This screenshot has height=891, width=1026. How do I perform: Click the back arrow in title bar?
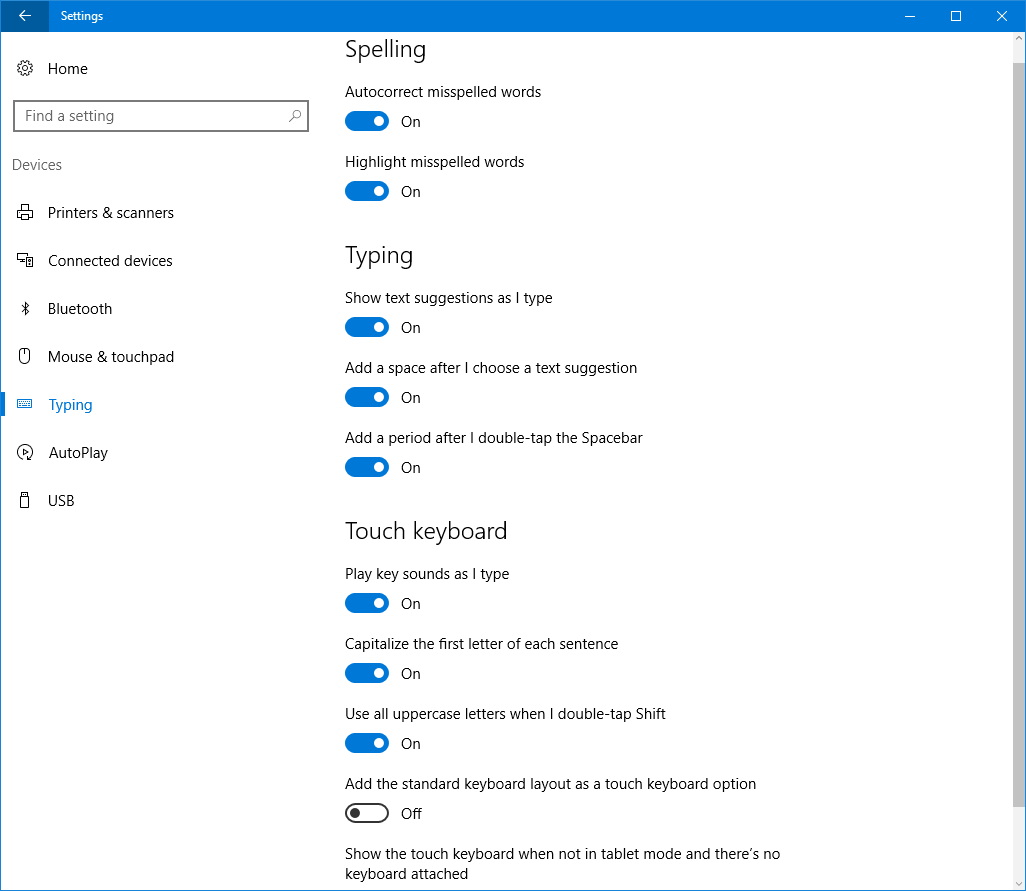[x=24, y=16]
